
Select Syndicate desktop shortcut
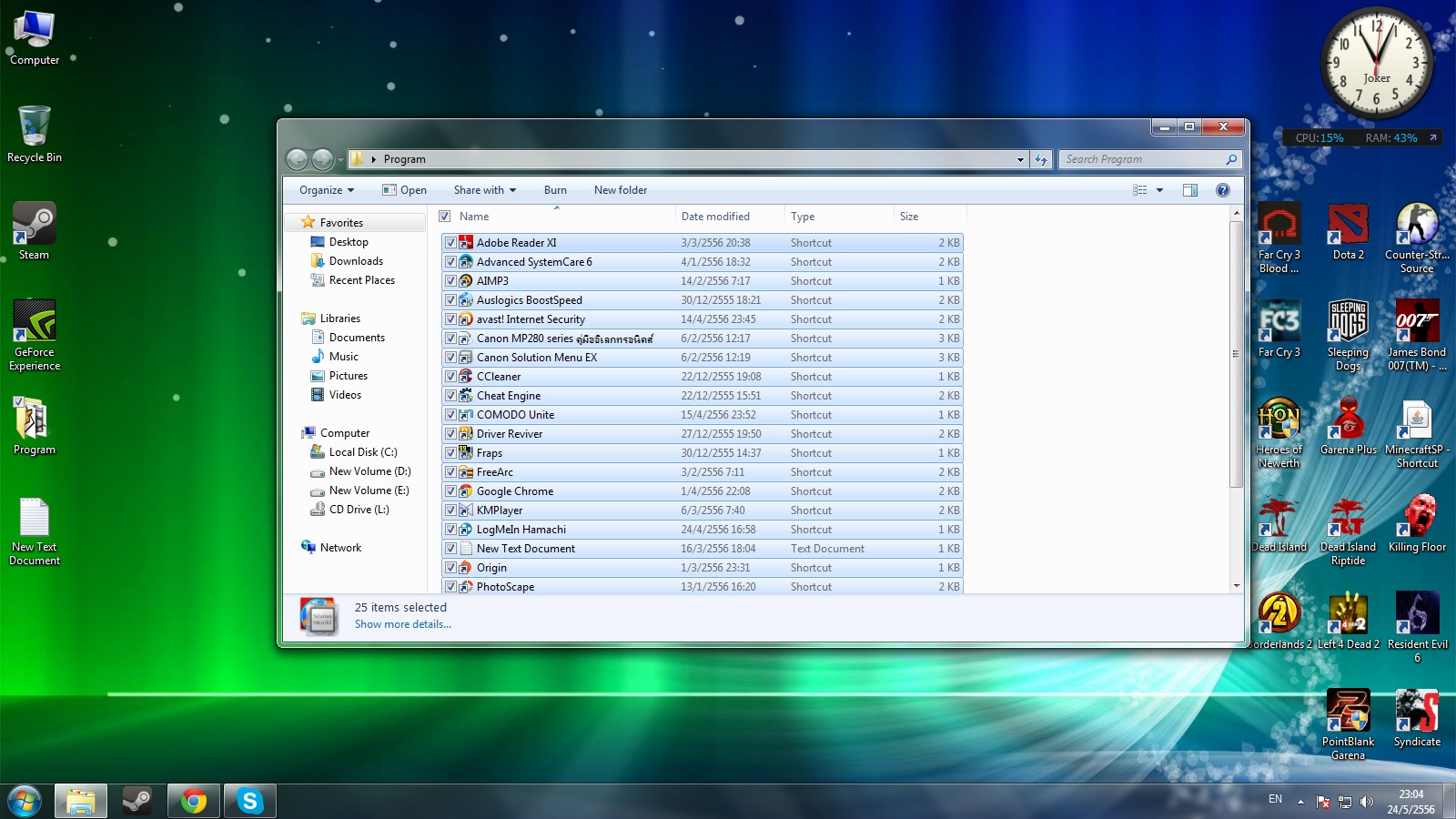(1417, 719)
